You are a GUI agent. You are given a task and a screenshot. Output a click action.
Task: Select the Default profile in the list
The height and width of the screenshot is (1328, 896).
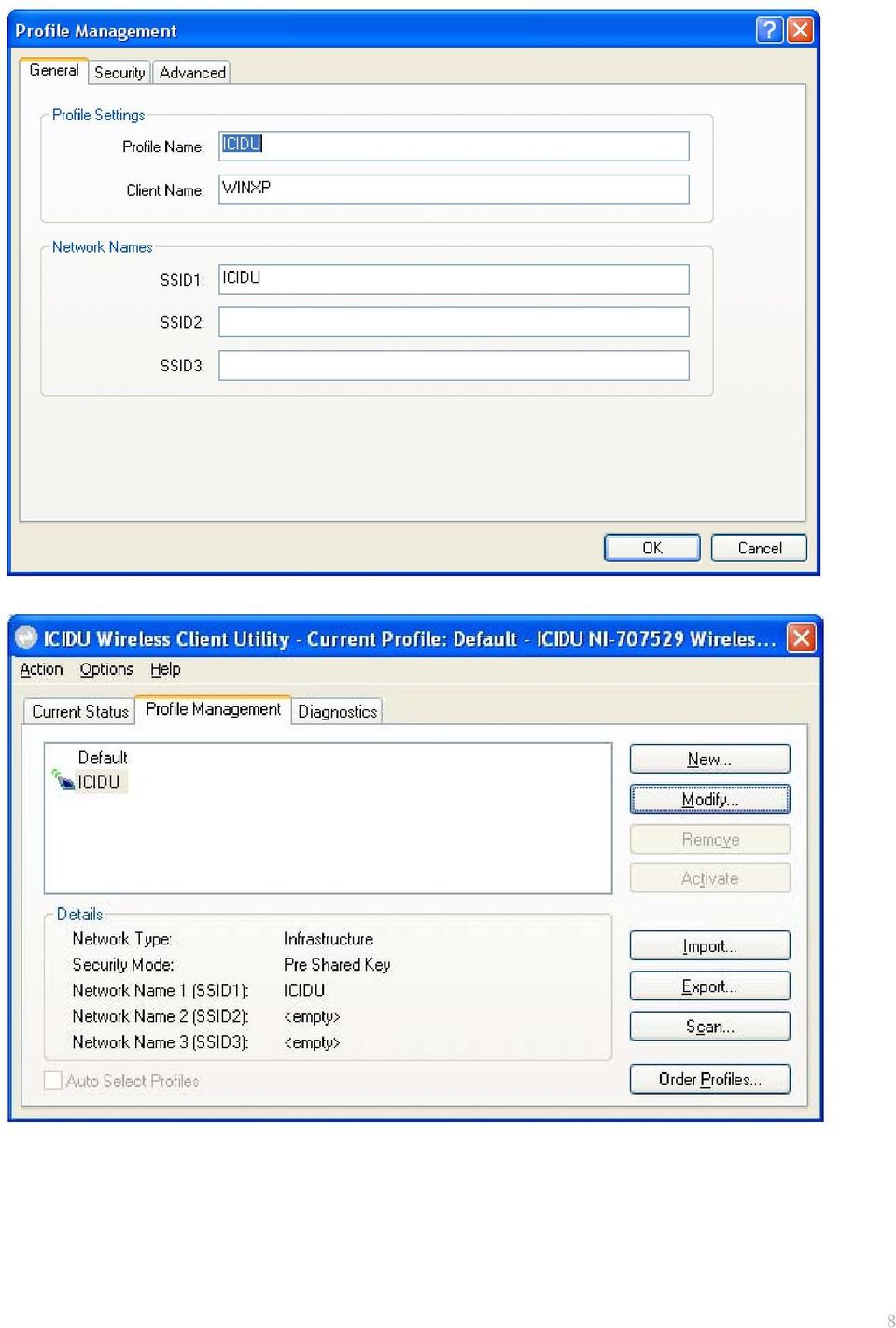[x=103, y=758]
